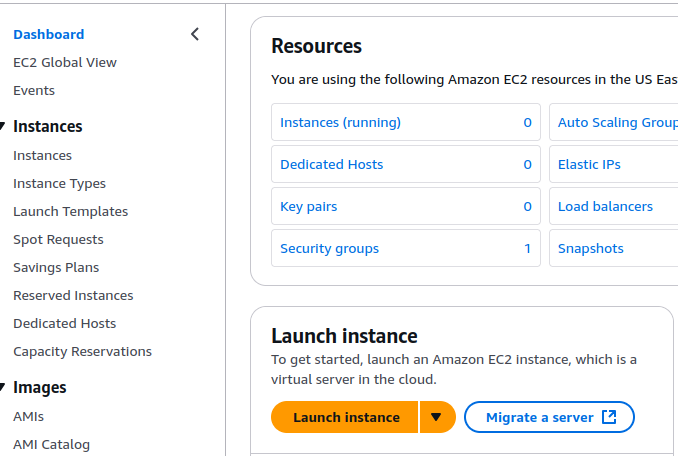
Task: Click the external link icon on Migrate a server
Action: [x=609, y=417]
